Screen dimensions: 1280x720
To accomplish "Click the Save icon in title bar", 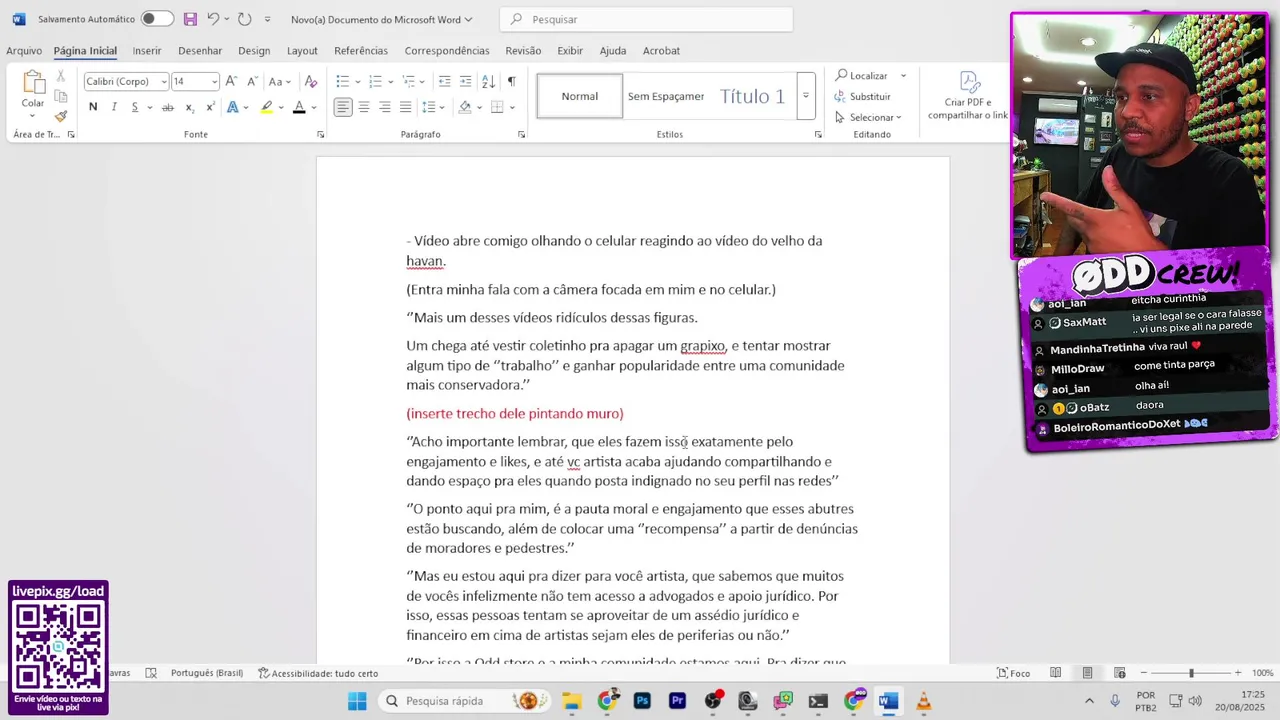I will [x=190, y=19].
